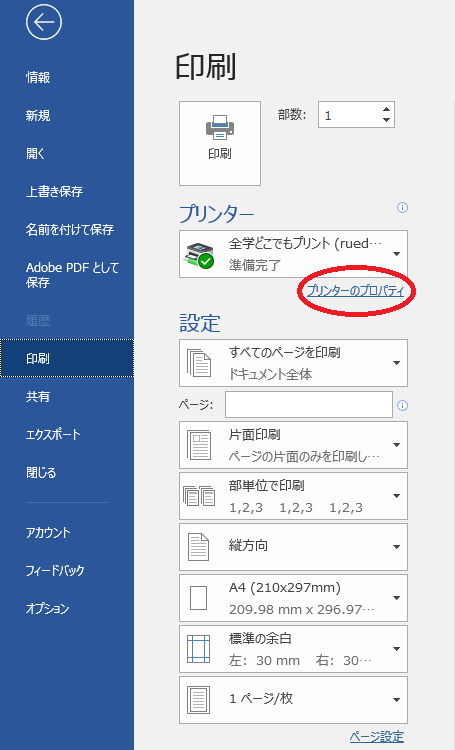Select 名前を付けて保存 in the sidebar
This screenshot has width=455, height=750.
[70, 230]
